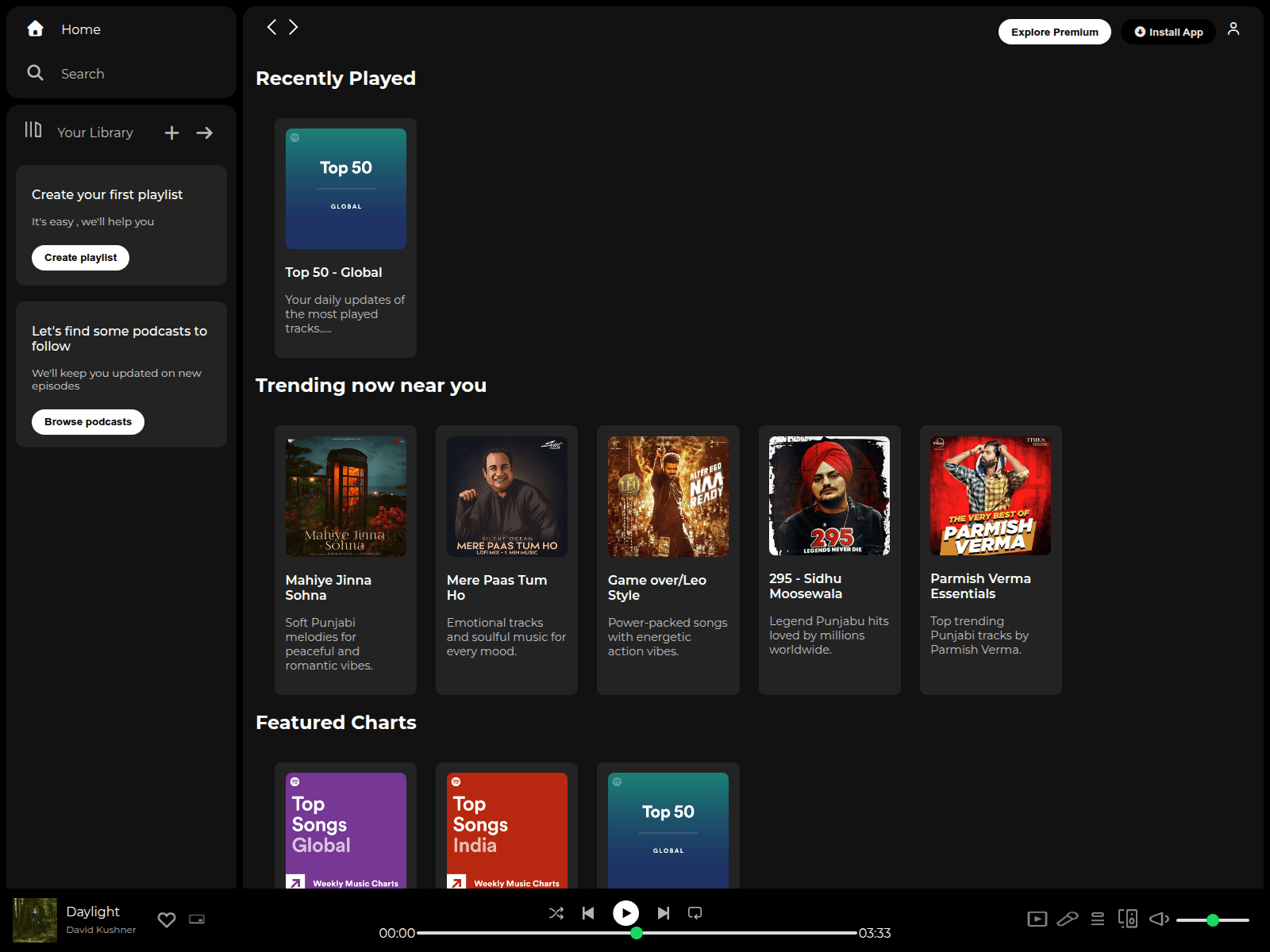Open Parmish Verma Essentials cover
This screenshot has height=952, width=1270.
991,496
